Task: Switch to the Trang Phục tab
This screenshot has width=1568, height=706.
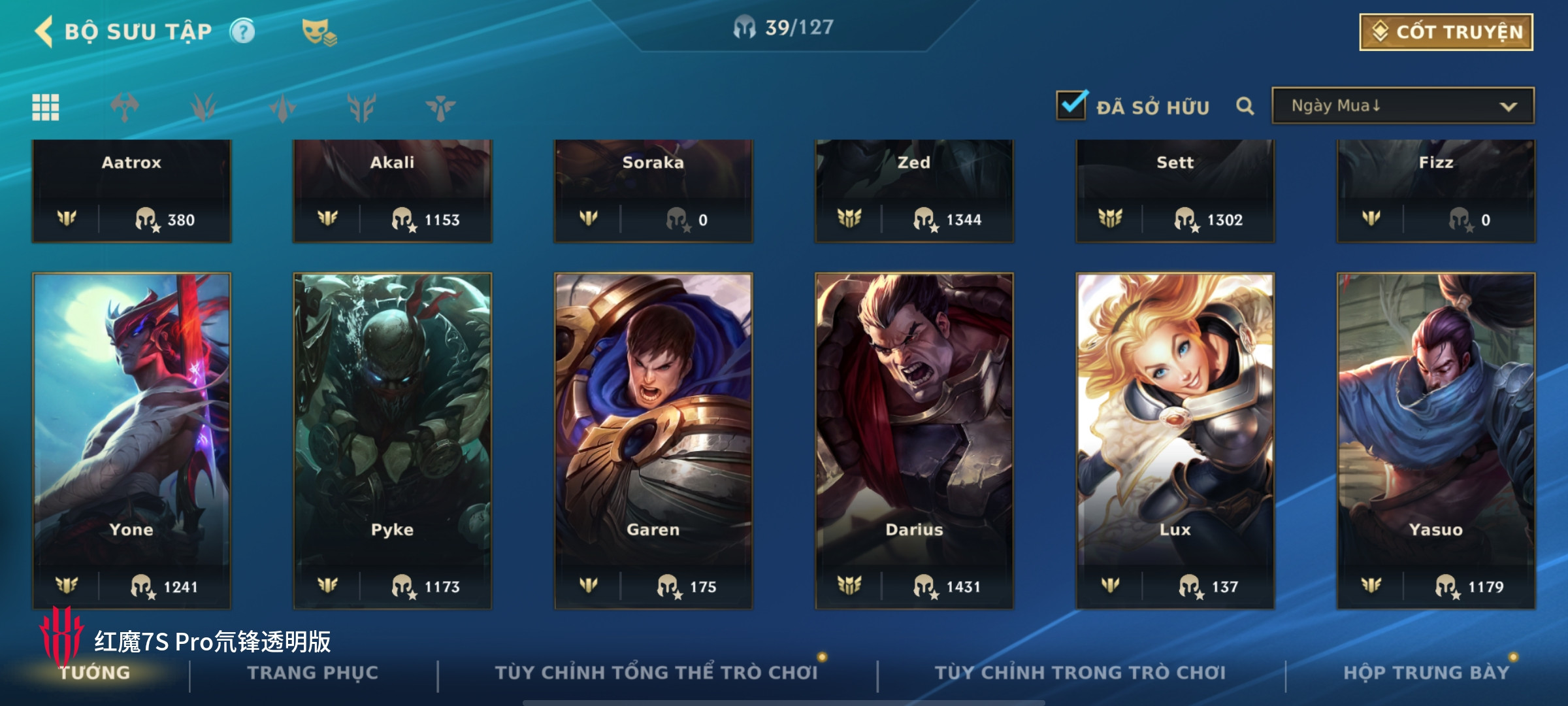Action: [x=313, y=673]
